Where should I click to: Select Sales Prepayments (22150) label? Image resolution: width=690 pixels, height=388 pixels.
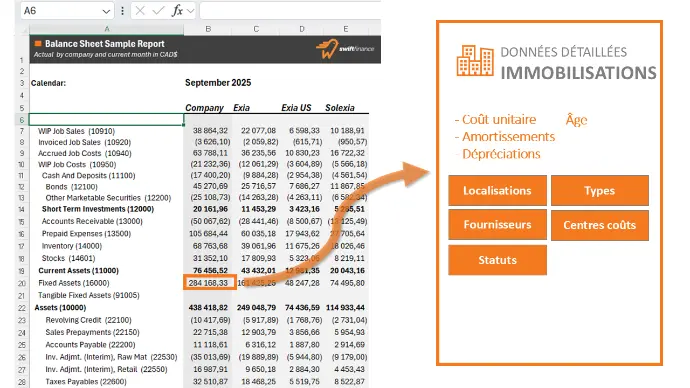click(92, 332)
